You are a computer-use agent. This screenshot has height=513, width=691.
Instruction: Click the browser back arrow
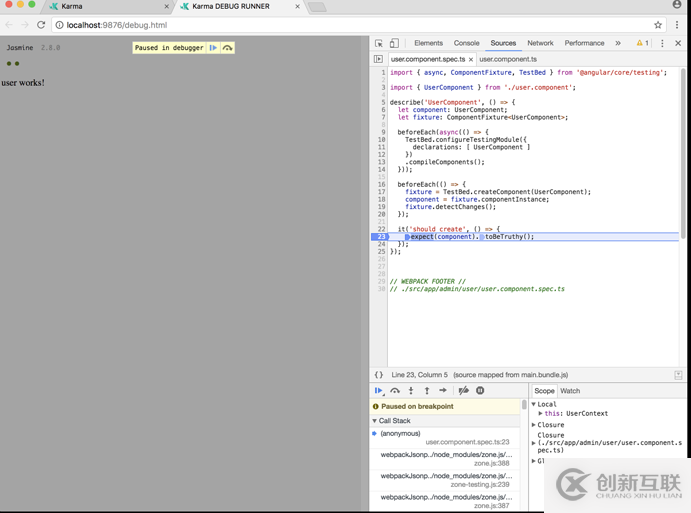pos(9,25)
